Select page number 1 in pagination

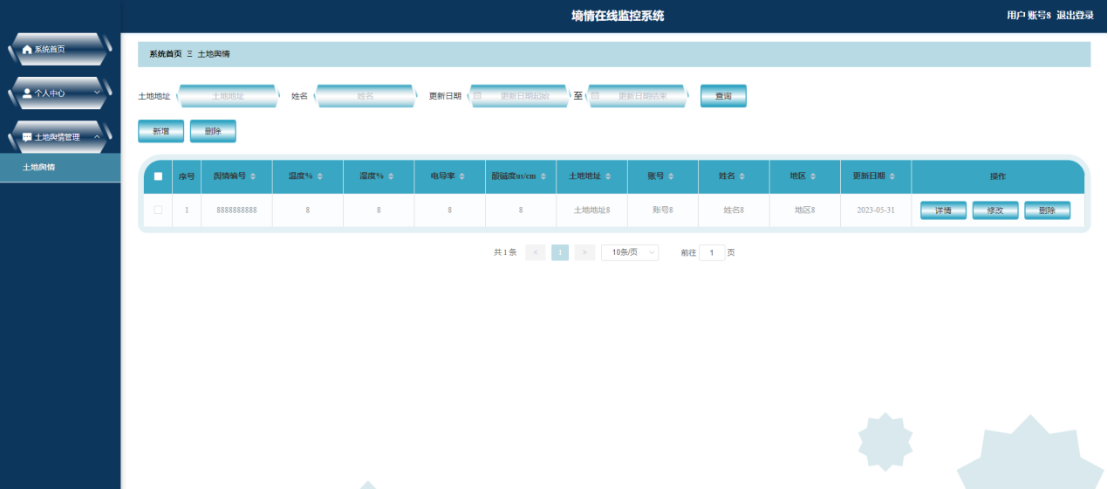560,252
